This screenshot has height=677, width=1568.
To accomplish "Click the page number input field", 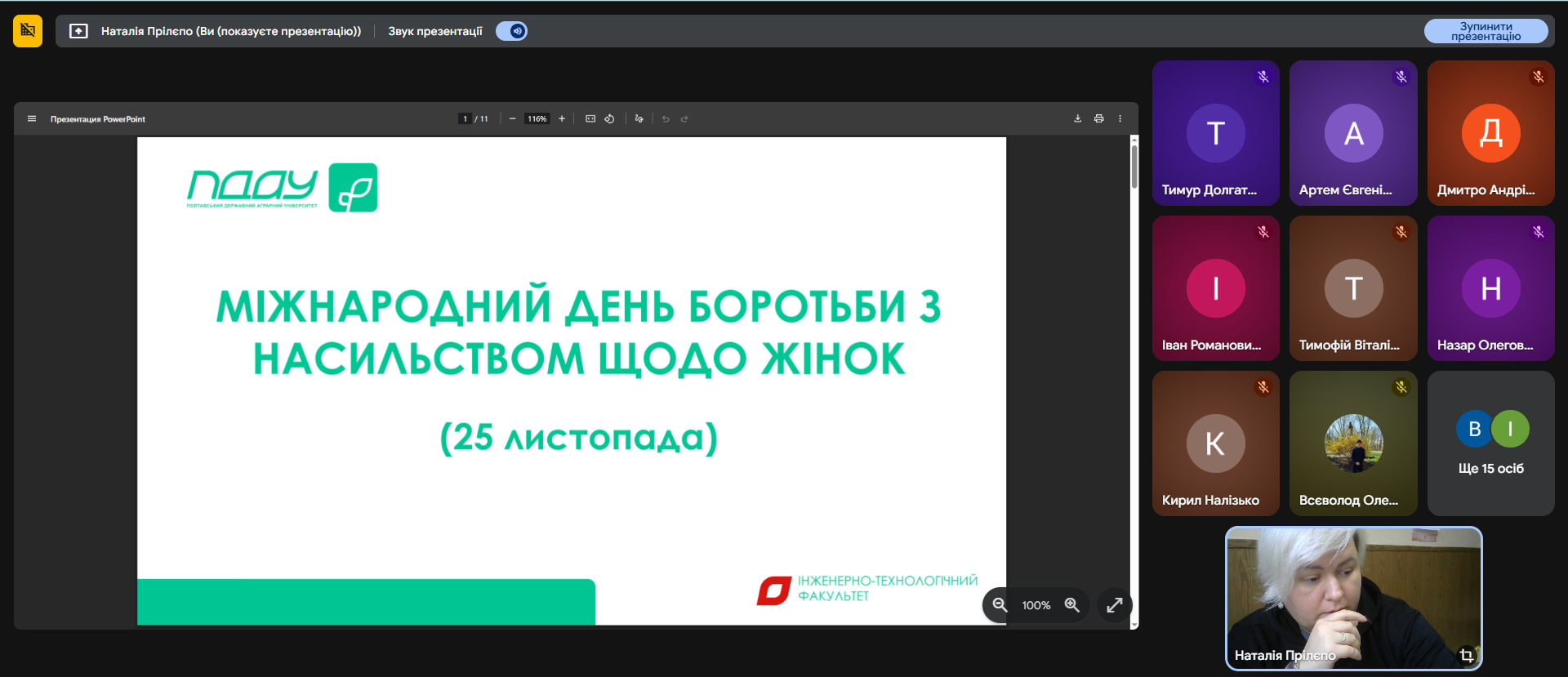I will [465, 119].
